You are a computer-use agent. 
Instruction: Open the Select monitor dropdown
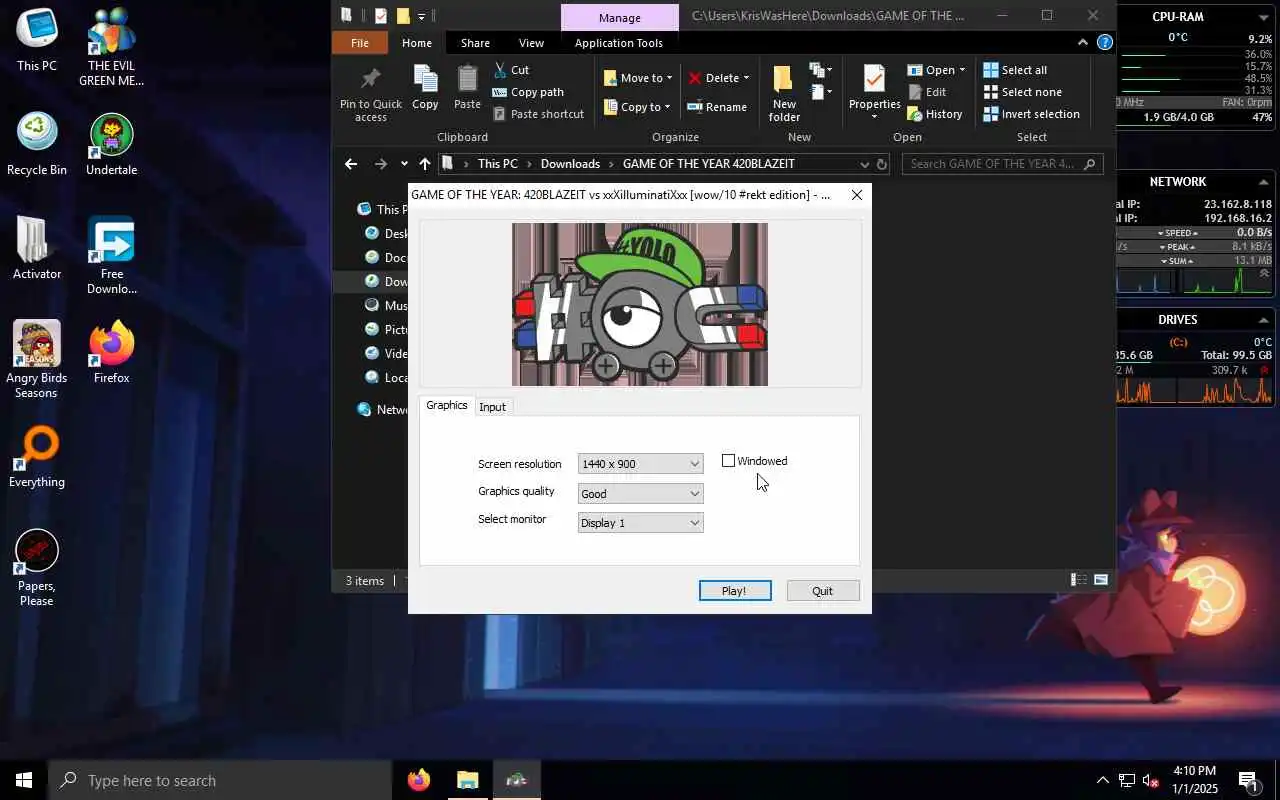click(x=640, y=523)
